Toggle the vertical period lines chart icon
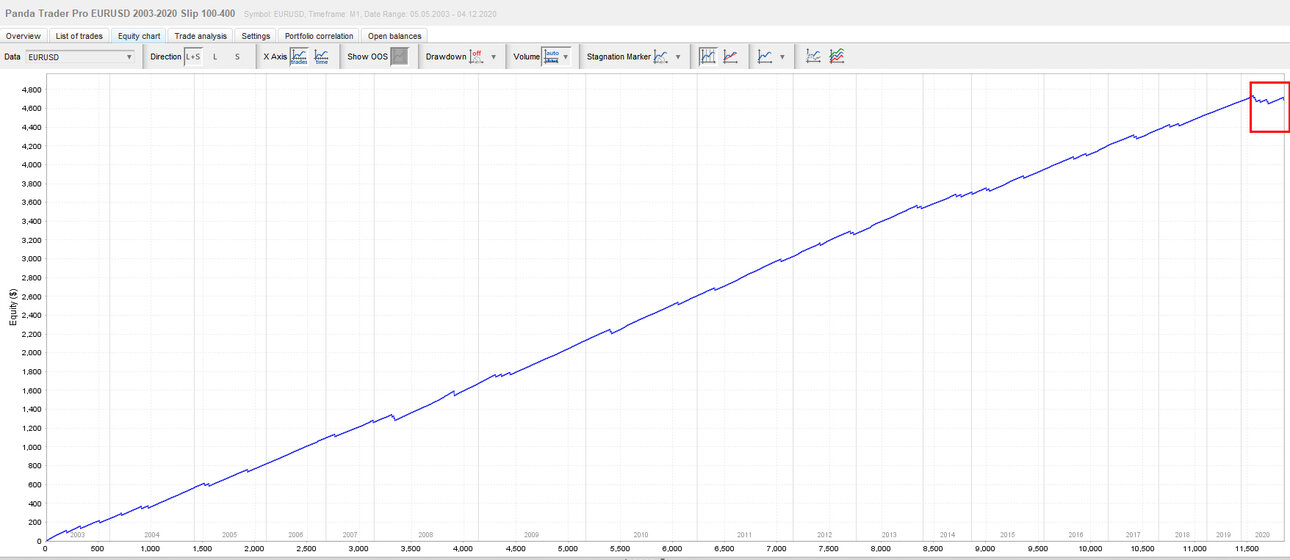Viewport: 1290px width, 560px height. pyautogui.click(x=708, y=57)
